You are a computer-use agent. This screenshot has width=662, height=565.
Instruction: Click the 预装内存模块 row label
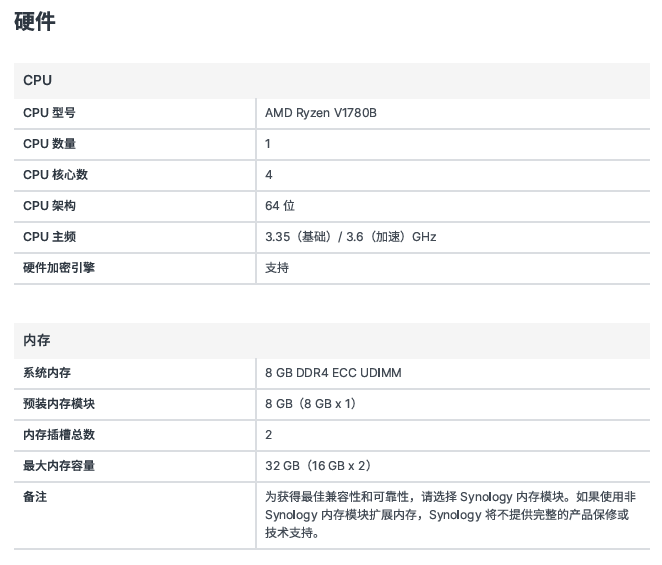(x=59, y=404)
